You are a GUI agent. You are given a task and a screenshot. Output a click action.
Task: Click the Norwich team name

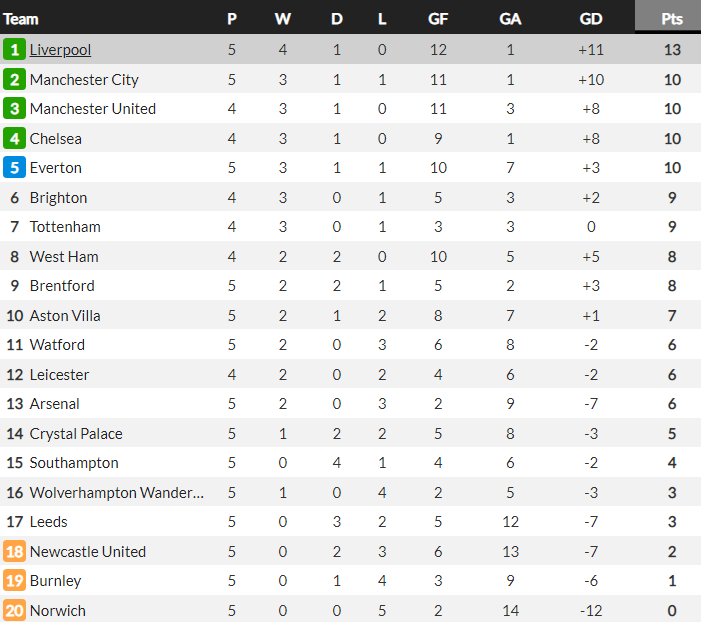57,610
